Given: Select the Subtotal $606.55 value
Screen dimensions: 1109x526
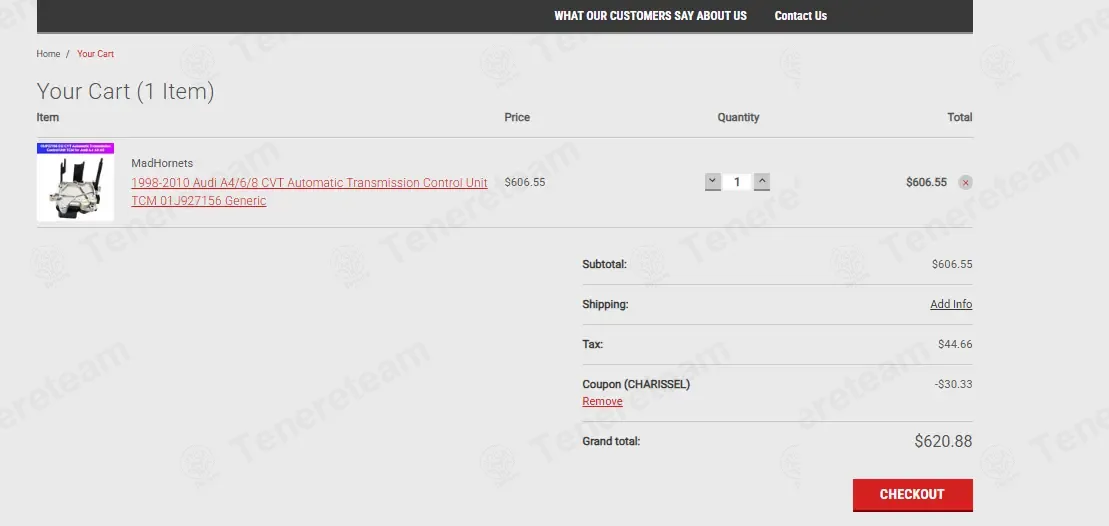Looking at the screenshot, I should point(952,264).
